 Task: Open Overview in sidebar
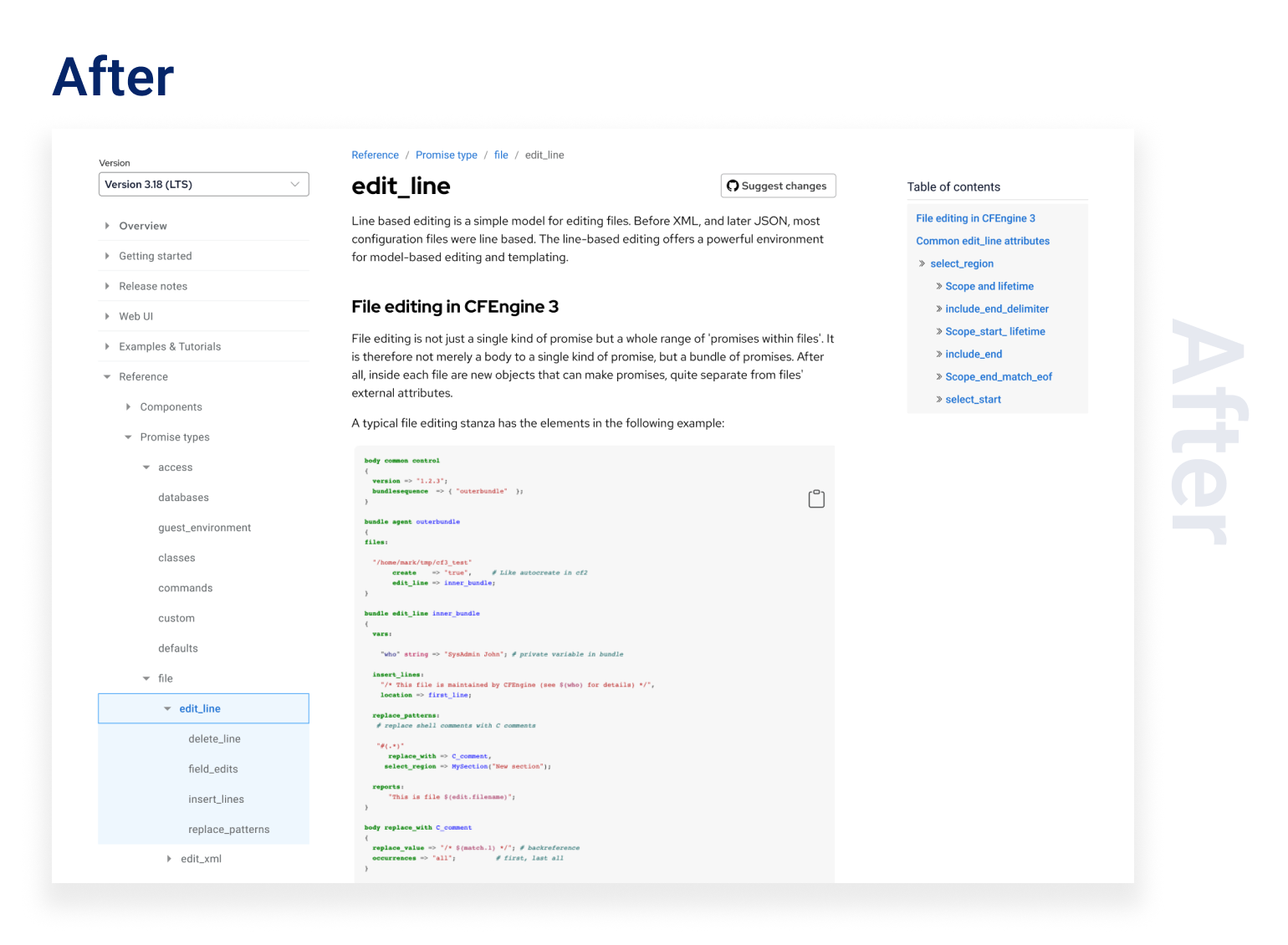pos(143,226)
